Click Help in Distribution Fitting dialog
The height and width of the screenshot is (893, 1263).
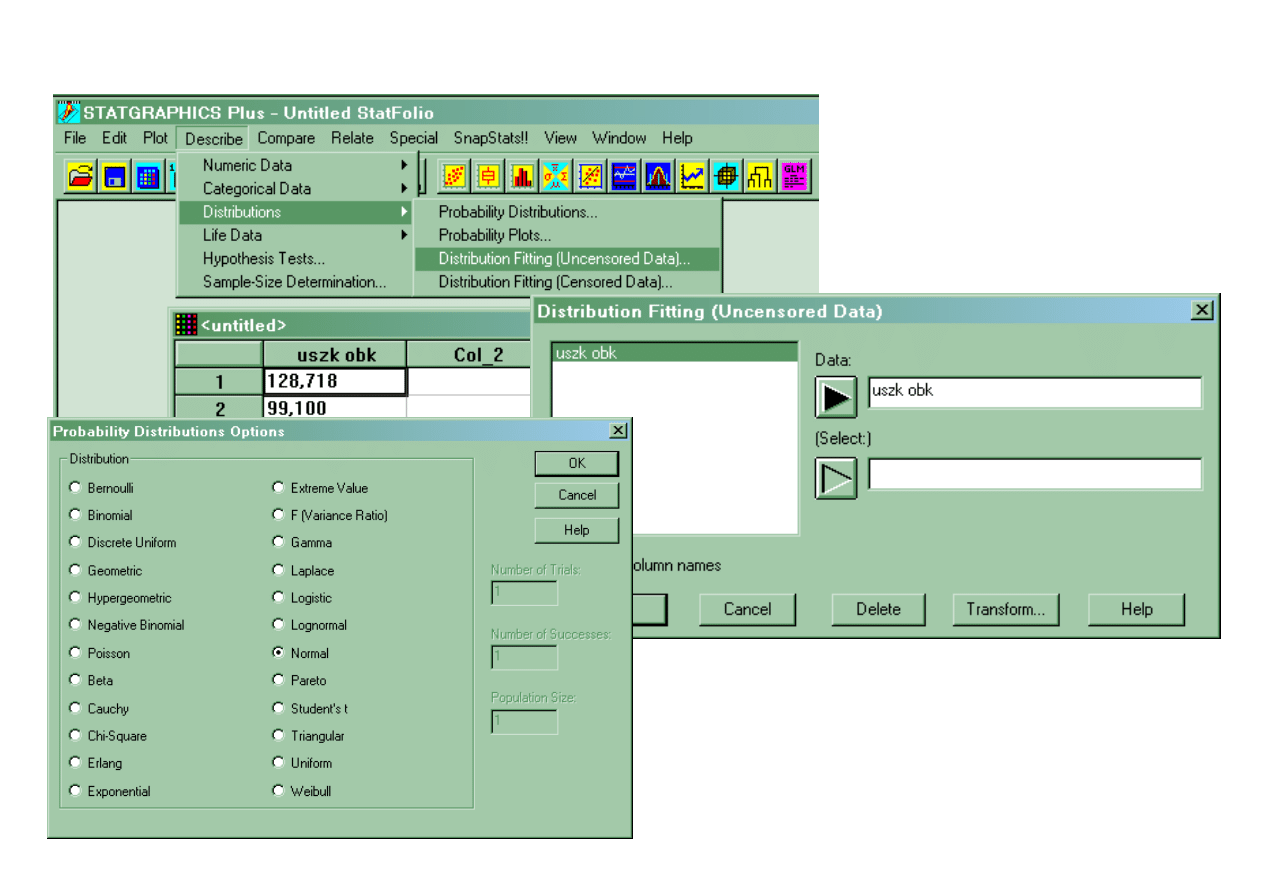point(1137,609)
